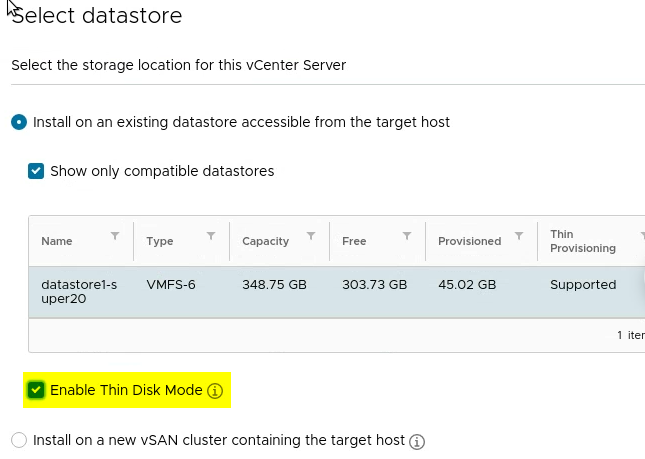Open the Capacity column filter
Screen dimensions: 645x459
[x=311, y=236]
